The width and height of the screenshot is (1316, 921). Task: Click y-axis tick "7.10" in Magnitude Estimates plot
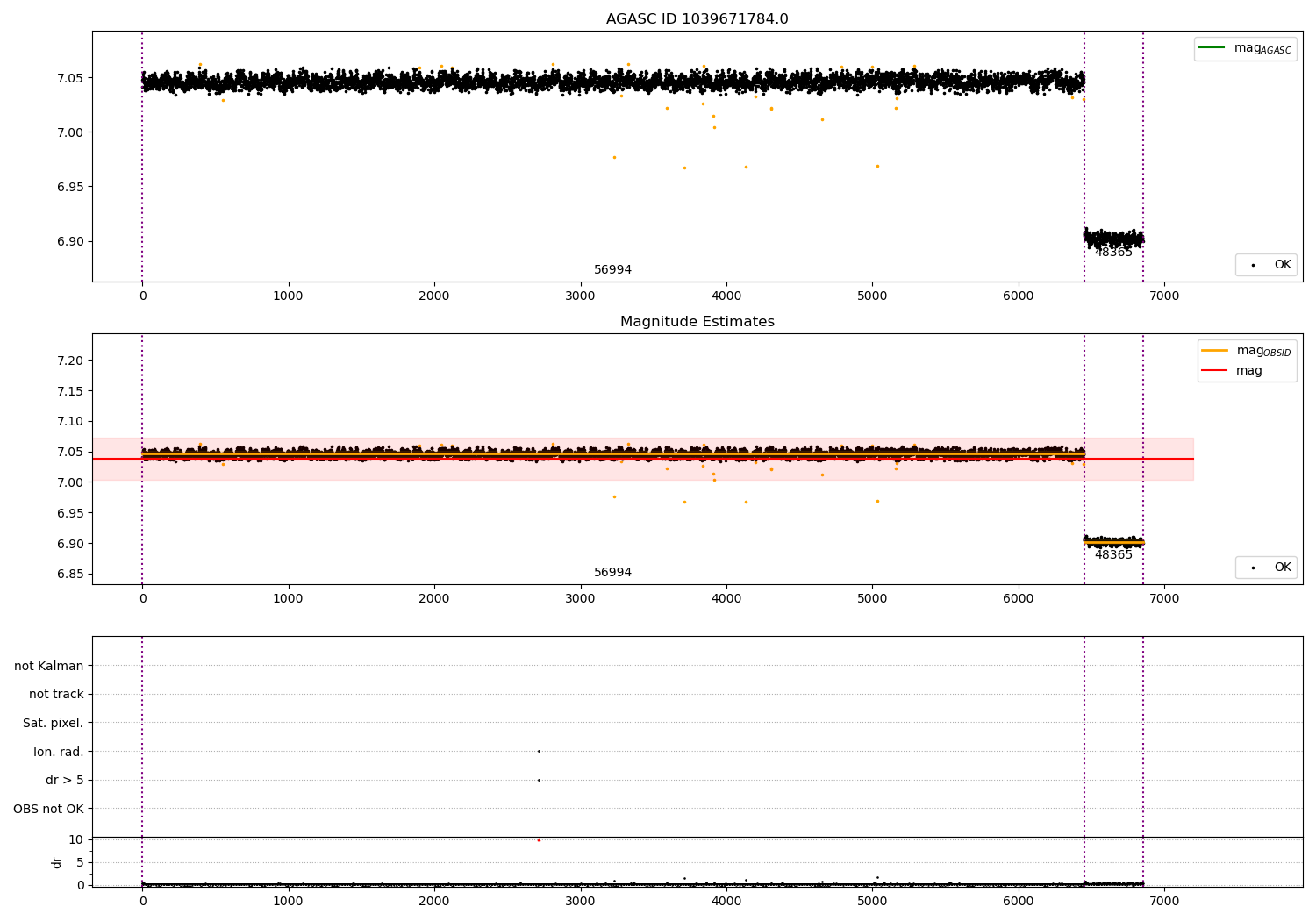pos(69,422)
